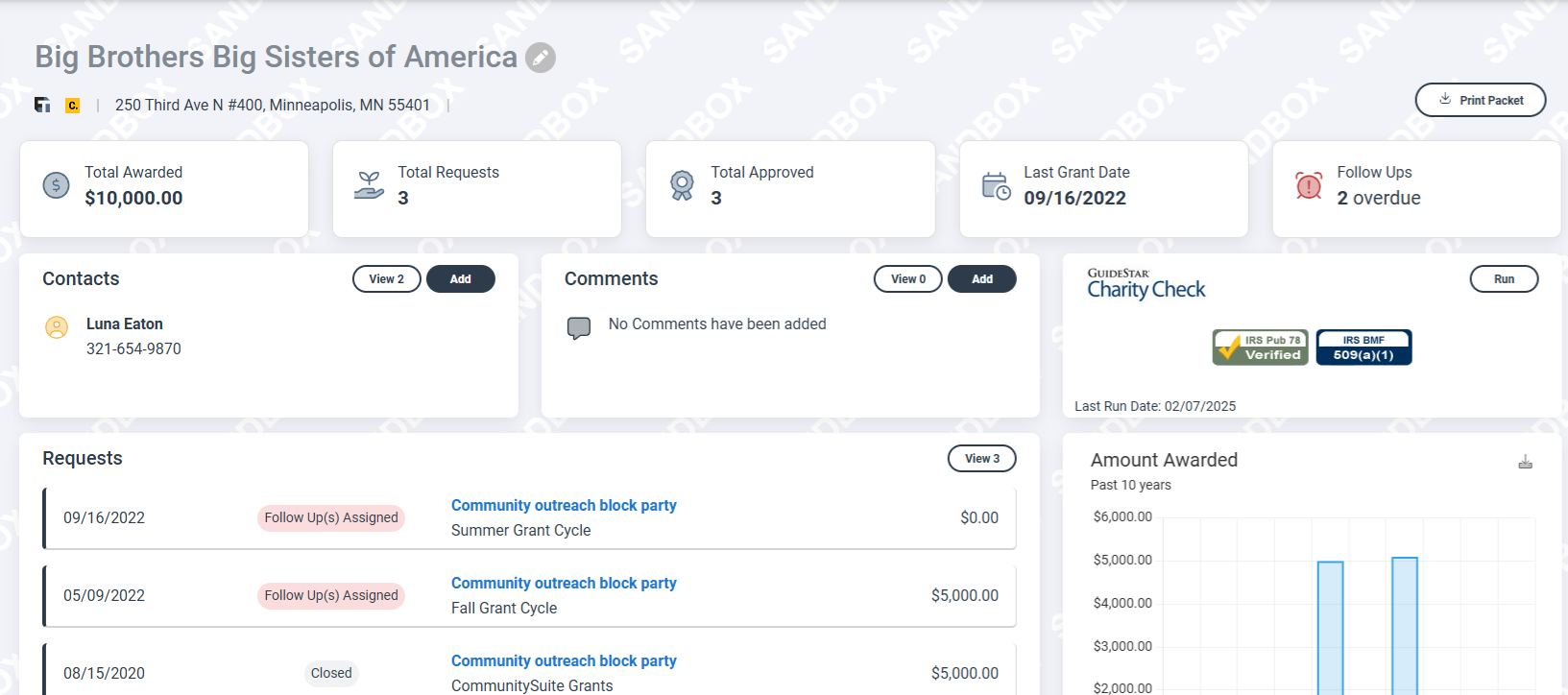Open 05/09/2022 Community outreach block party request
Image resolution: width=1568 pixels, height=695 pixels.
tap(564, 583)
